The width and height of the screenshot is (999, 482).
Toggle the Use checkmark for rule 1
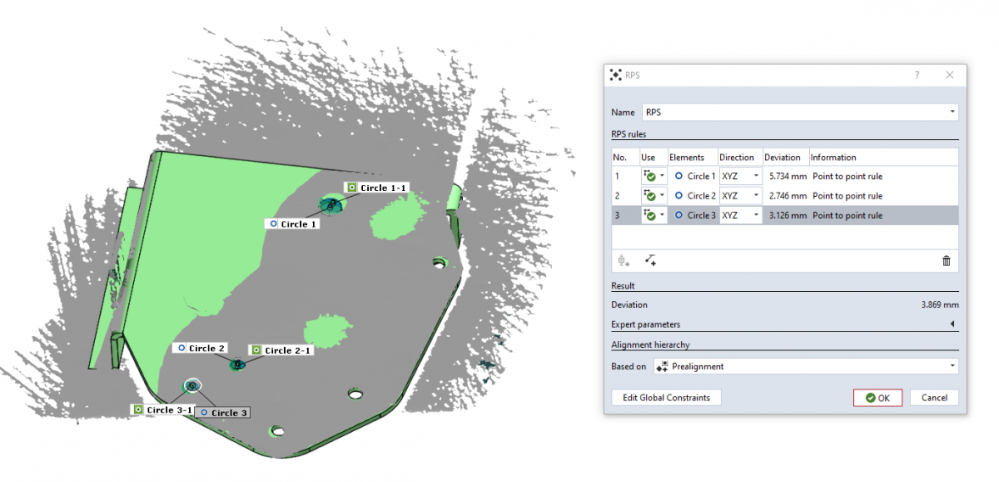649,176
